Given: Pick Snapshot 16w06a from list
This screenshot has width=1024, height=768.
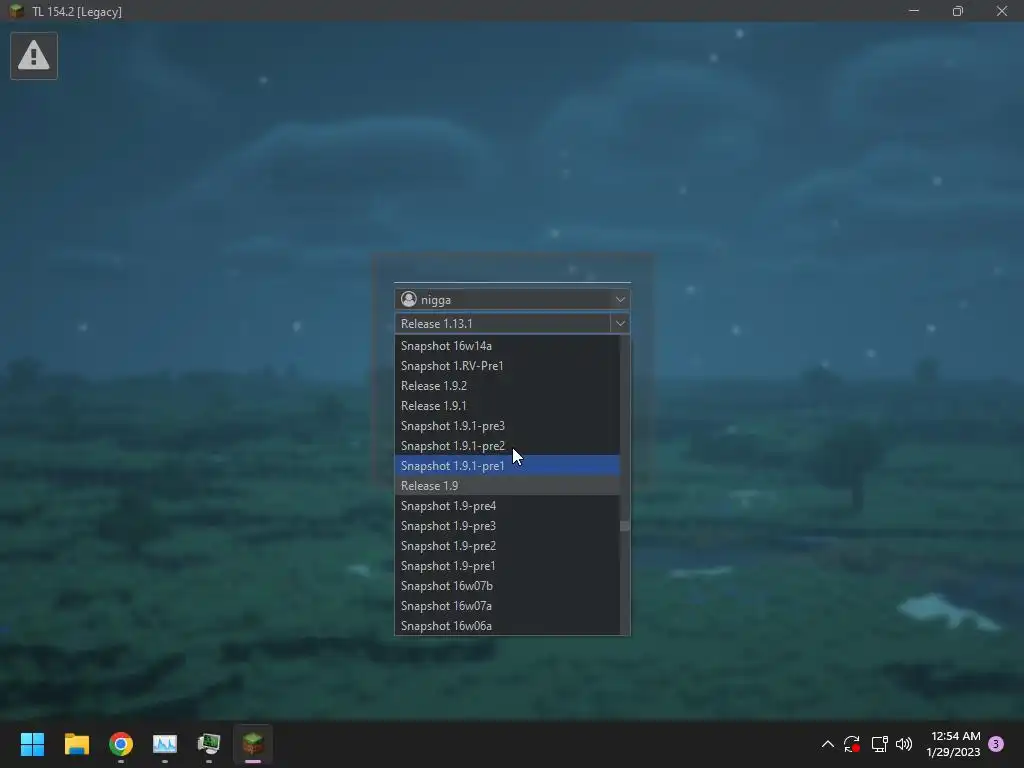Looking at the screenshot, I should coord(507,626).
